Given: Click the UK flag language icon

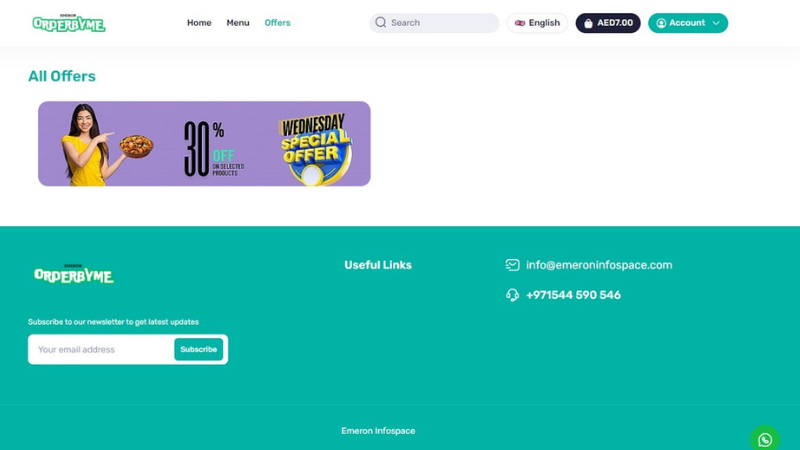Looking at the screenshot, I should 520,23.
